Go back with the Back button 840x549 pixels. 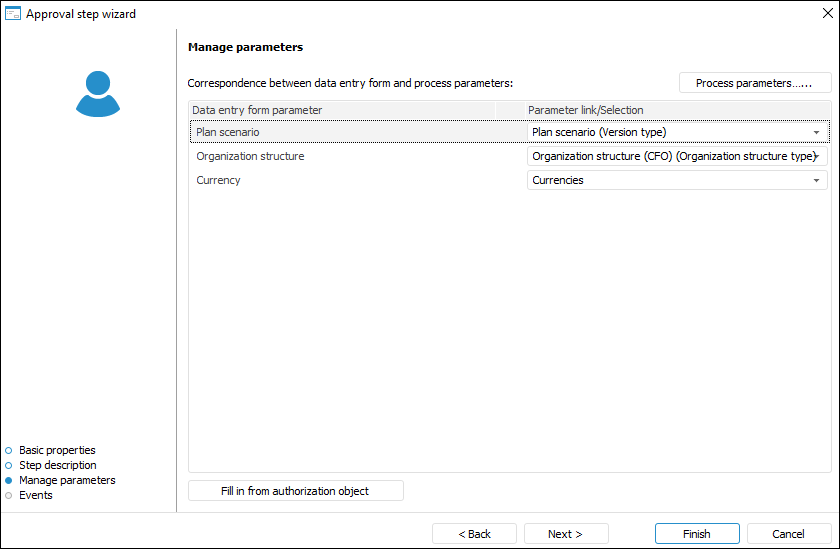click(474, 534)
